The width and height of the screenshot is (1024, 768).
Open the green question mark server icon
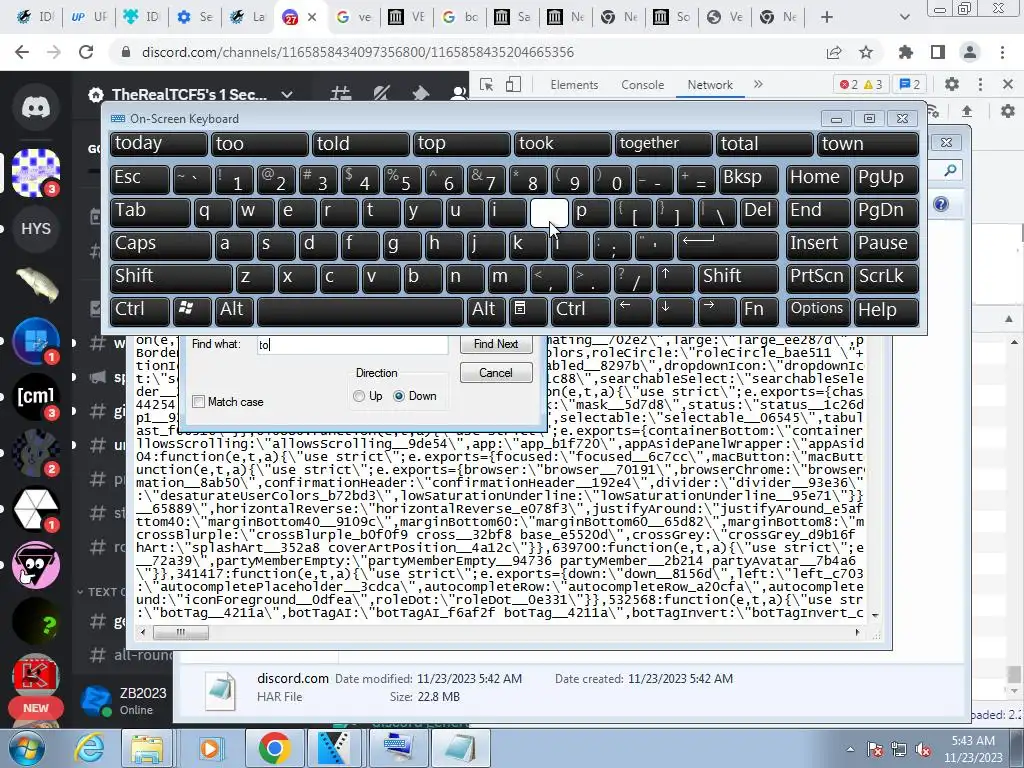[36, 621]
